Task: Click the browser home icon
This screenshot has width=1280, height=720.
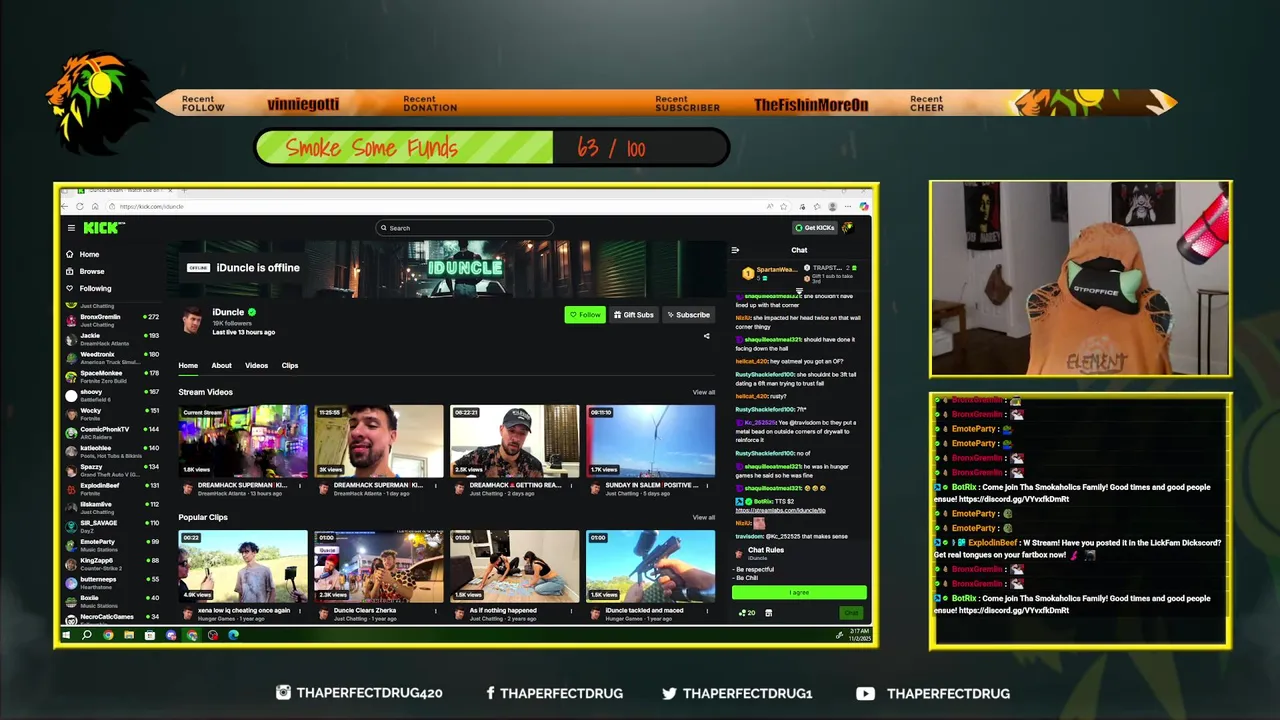Action: pyautogui.click(x=93, y=206)
